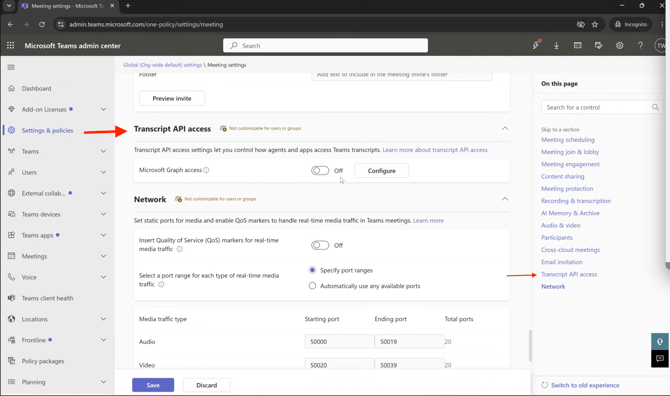Viewport: 670px width, 396px height.
Task: Open Global (Org-wide default) settings breadcrumb
Action: [x=162, y=65]
